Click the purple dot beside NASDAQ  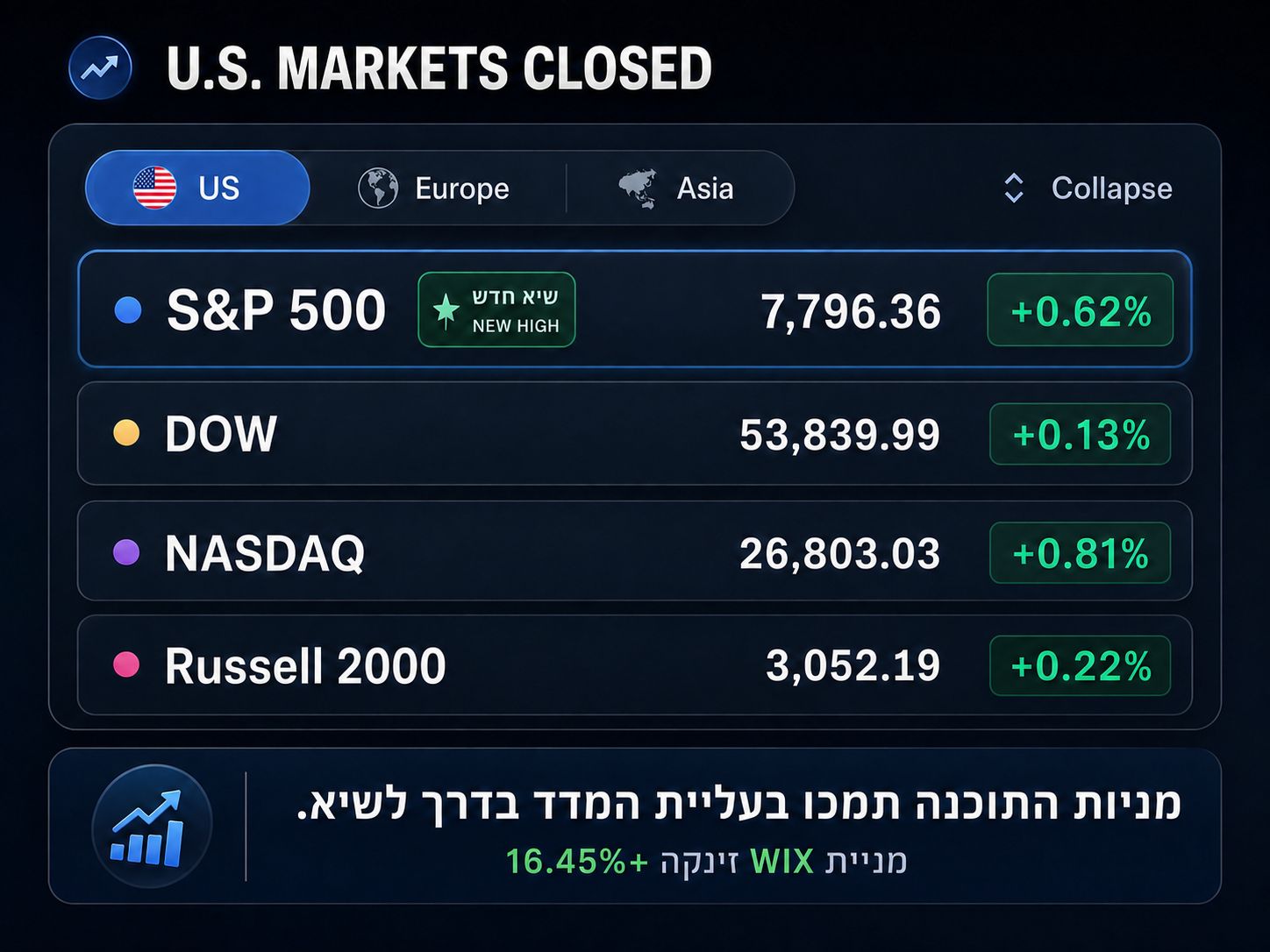pyautogui.click(x=126, y=552)
